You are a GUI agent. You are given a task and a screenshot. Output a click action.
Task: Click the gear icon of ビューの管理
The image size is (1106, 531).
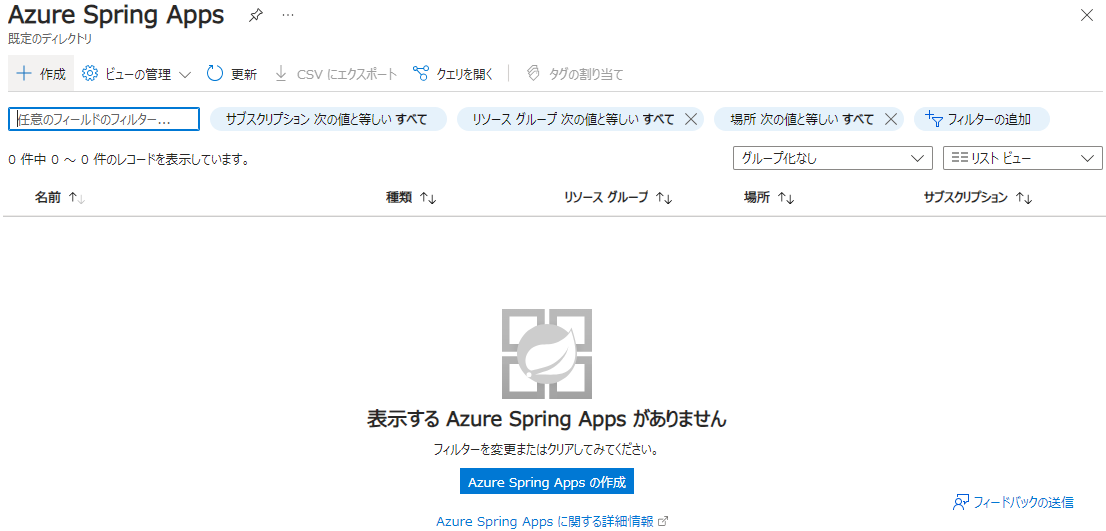tap(90, 73)
